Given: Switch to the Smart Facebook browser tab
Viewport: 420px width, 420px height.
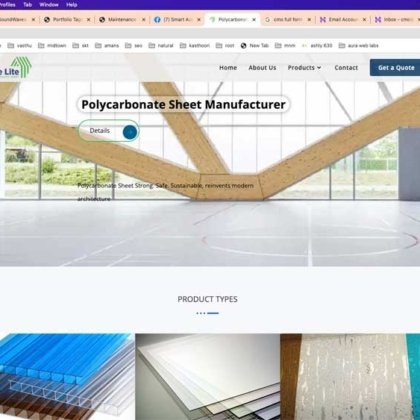Looking at the screenshot, I should tap(178, 20).
